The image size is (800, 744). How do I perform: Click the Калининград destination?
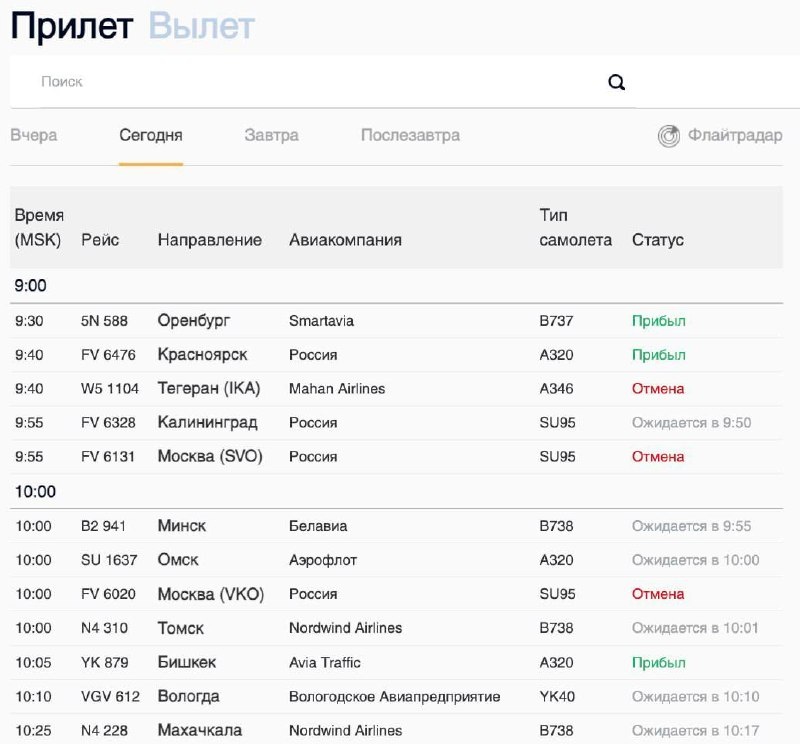[x=208, y=423]
